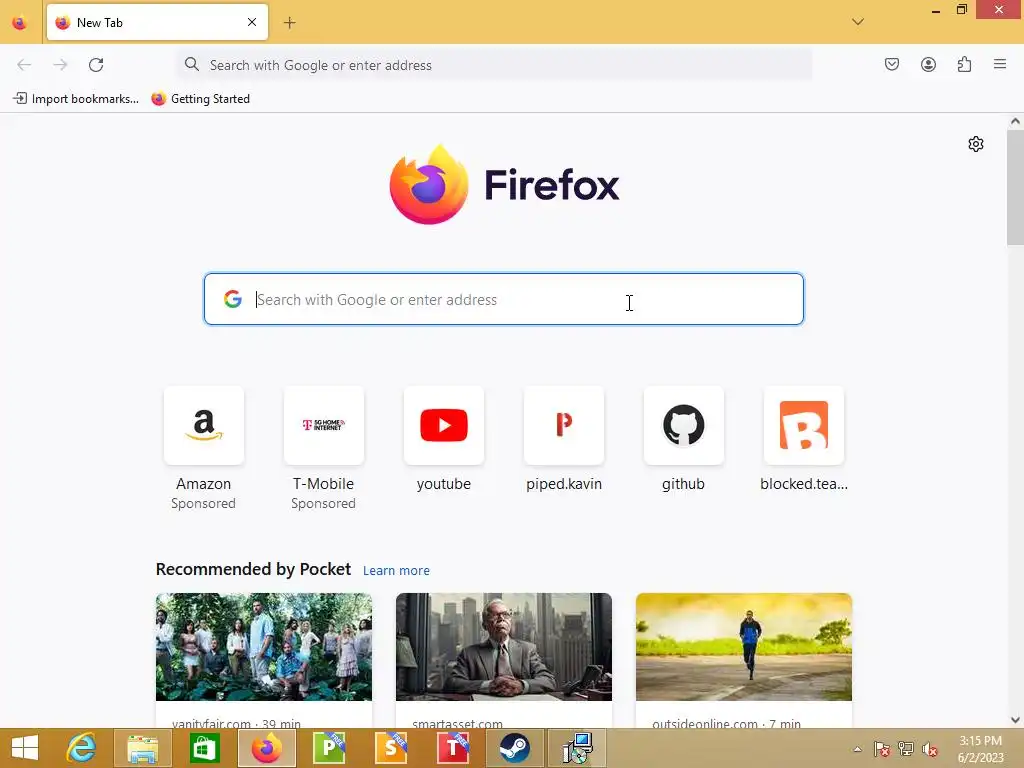The image size is (1024, 768).
Task: Launch Internet Explorer from the taskbar
Action: pyautogui.click(x=81, y=748)
